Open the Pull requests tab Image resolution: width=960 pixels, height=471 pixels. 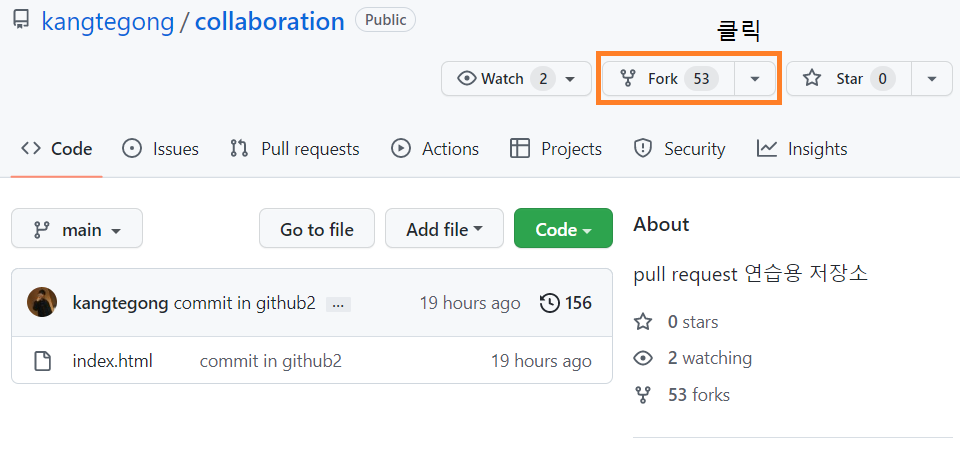point(294,149)
